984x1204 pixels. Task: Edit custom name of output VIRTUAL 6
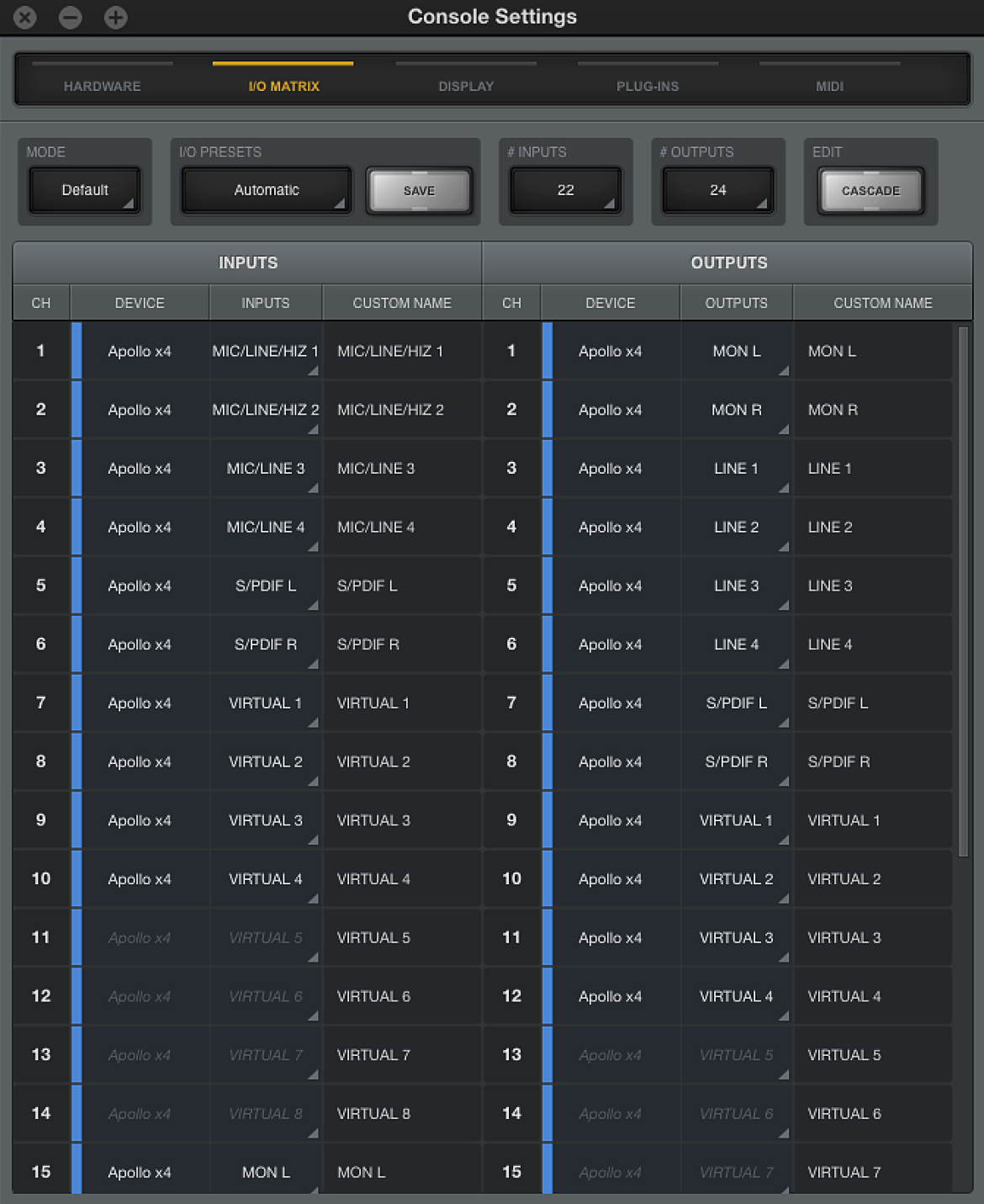click(873, 1114)
